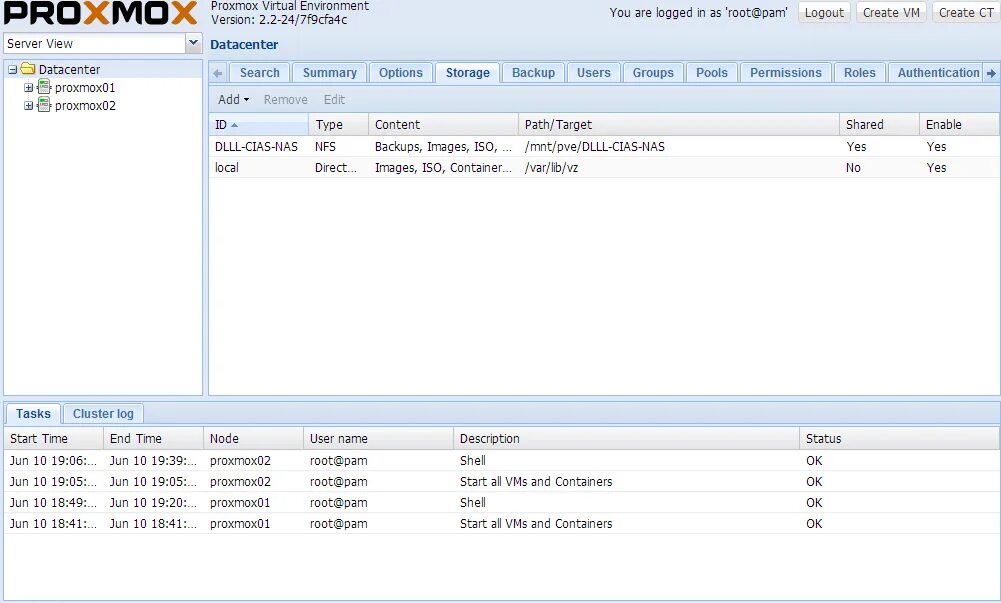This screenshot has width=1001, height=603.
Task: Select proxmox01 in the tree
Action: 85,87
